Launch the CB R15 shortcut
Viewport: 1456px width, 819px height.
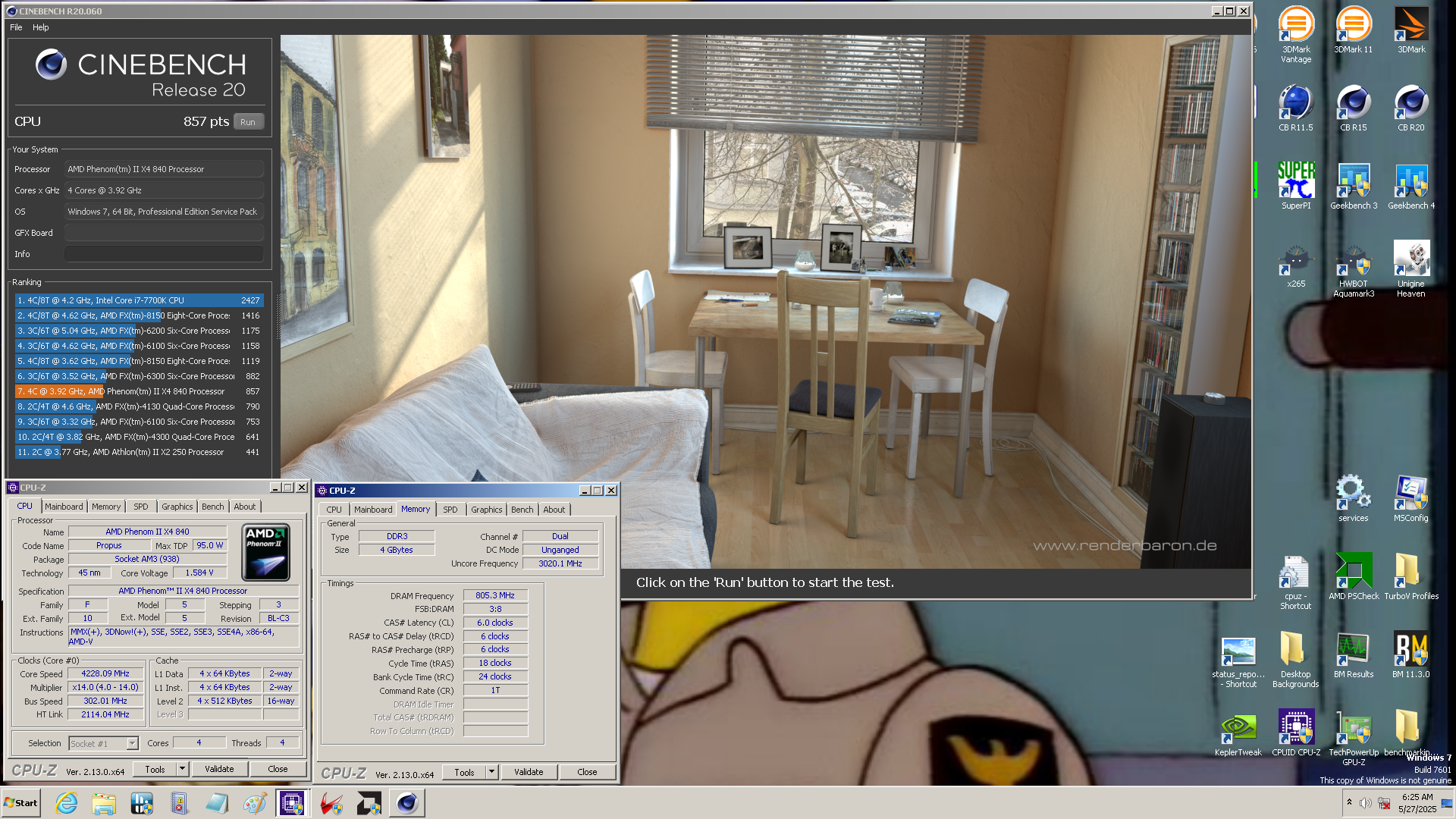click(x=1353, y=108)
